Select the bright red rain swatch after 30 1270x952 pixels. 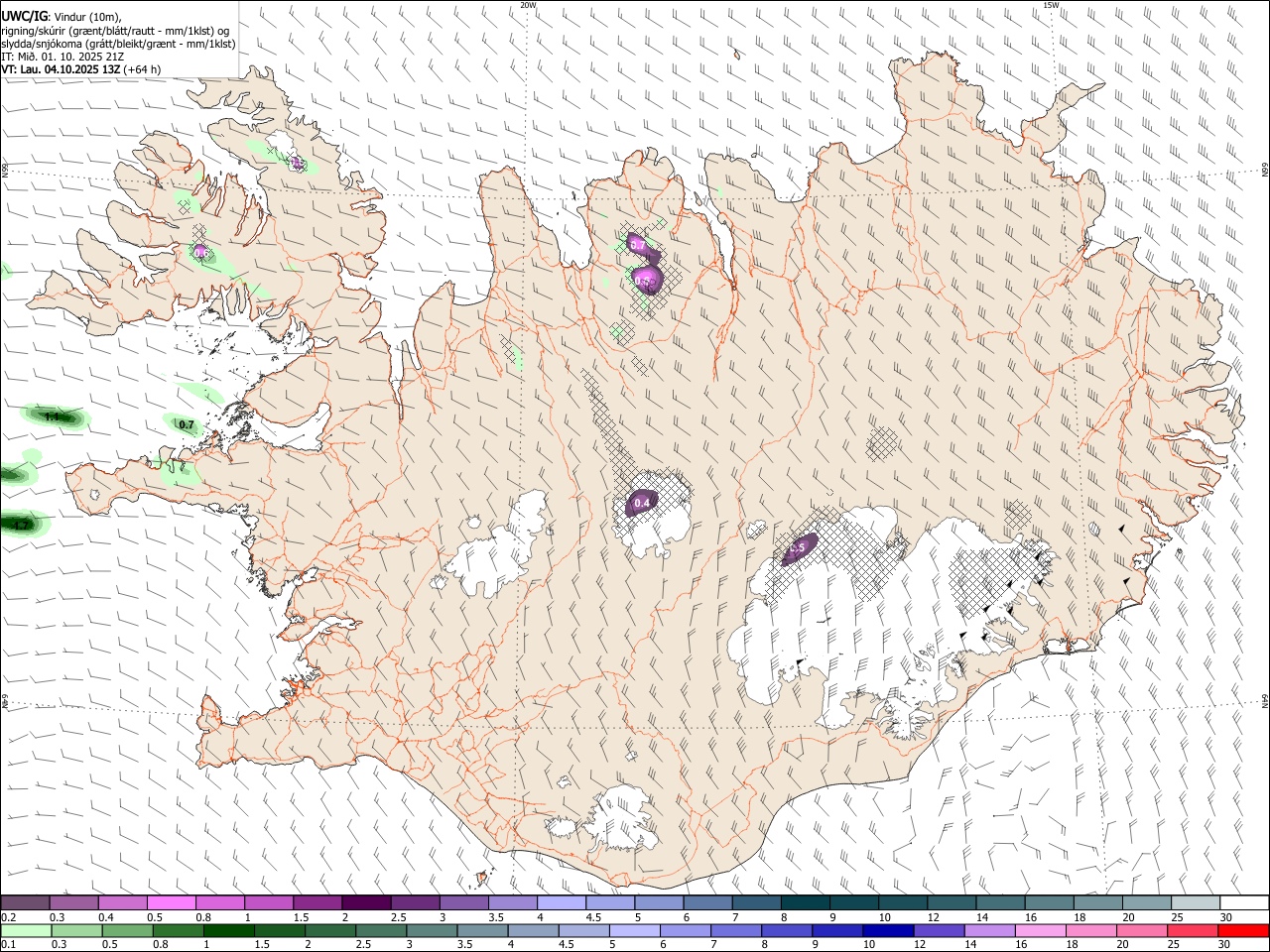(1242, 931)
